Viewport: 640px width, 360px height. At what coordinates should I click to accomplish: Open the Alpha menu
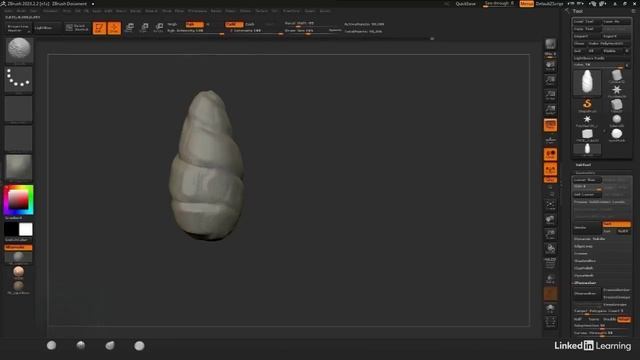pyautogui.click(x=9, y=11)
